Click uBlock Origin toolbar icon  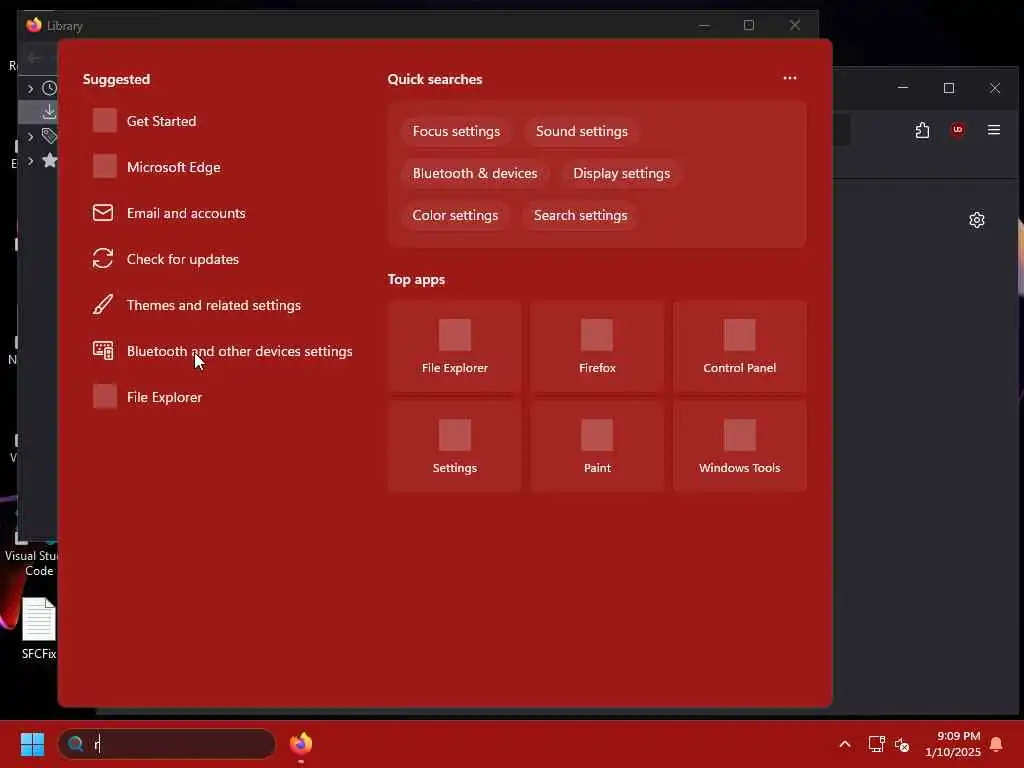coord(957,130)
